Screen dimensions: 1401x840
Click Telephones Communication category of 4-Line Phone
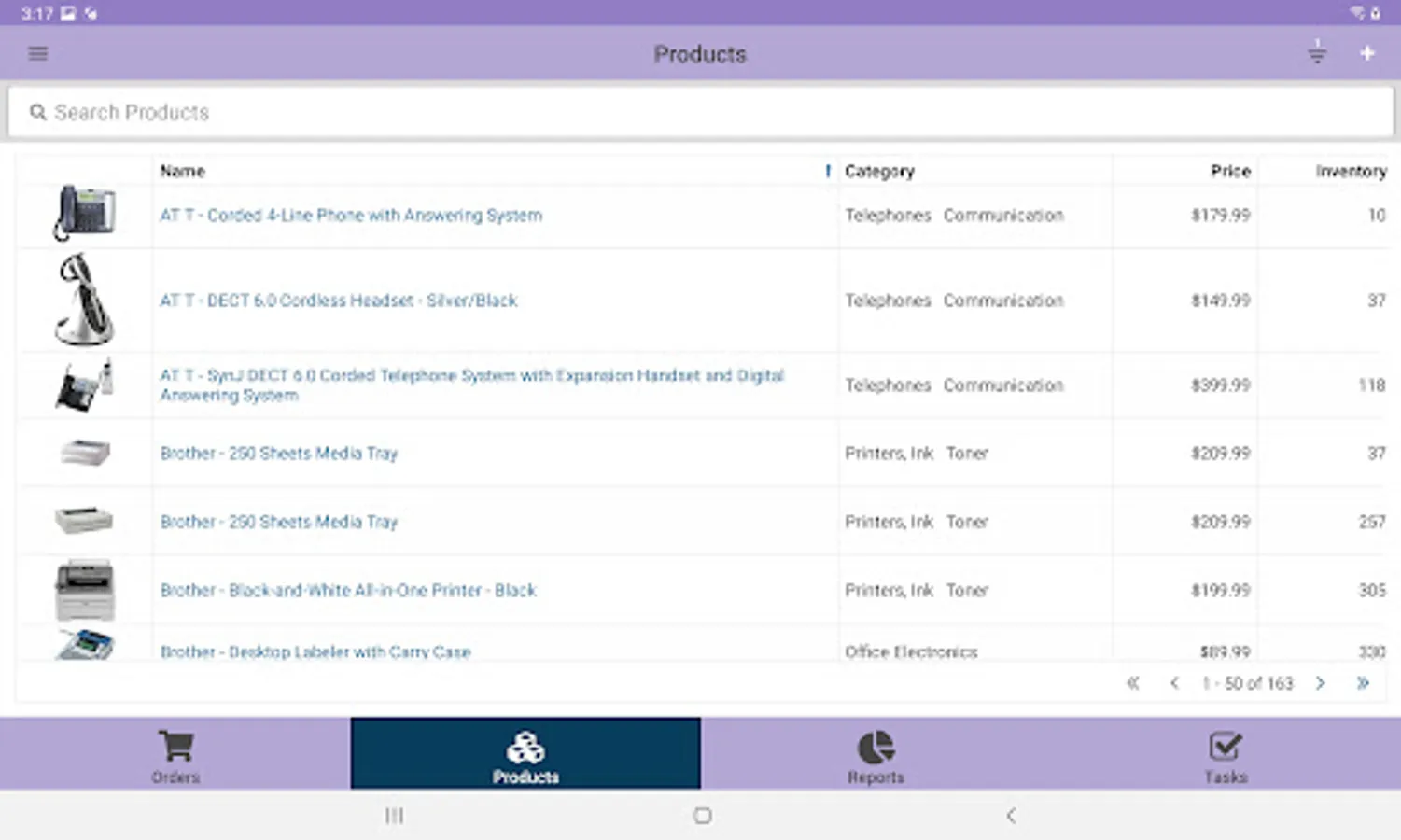954,216
